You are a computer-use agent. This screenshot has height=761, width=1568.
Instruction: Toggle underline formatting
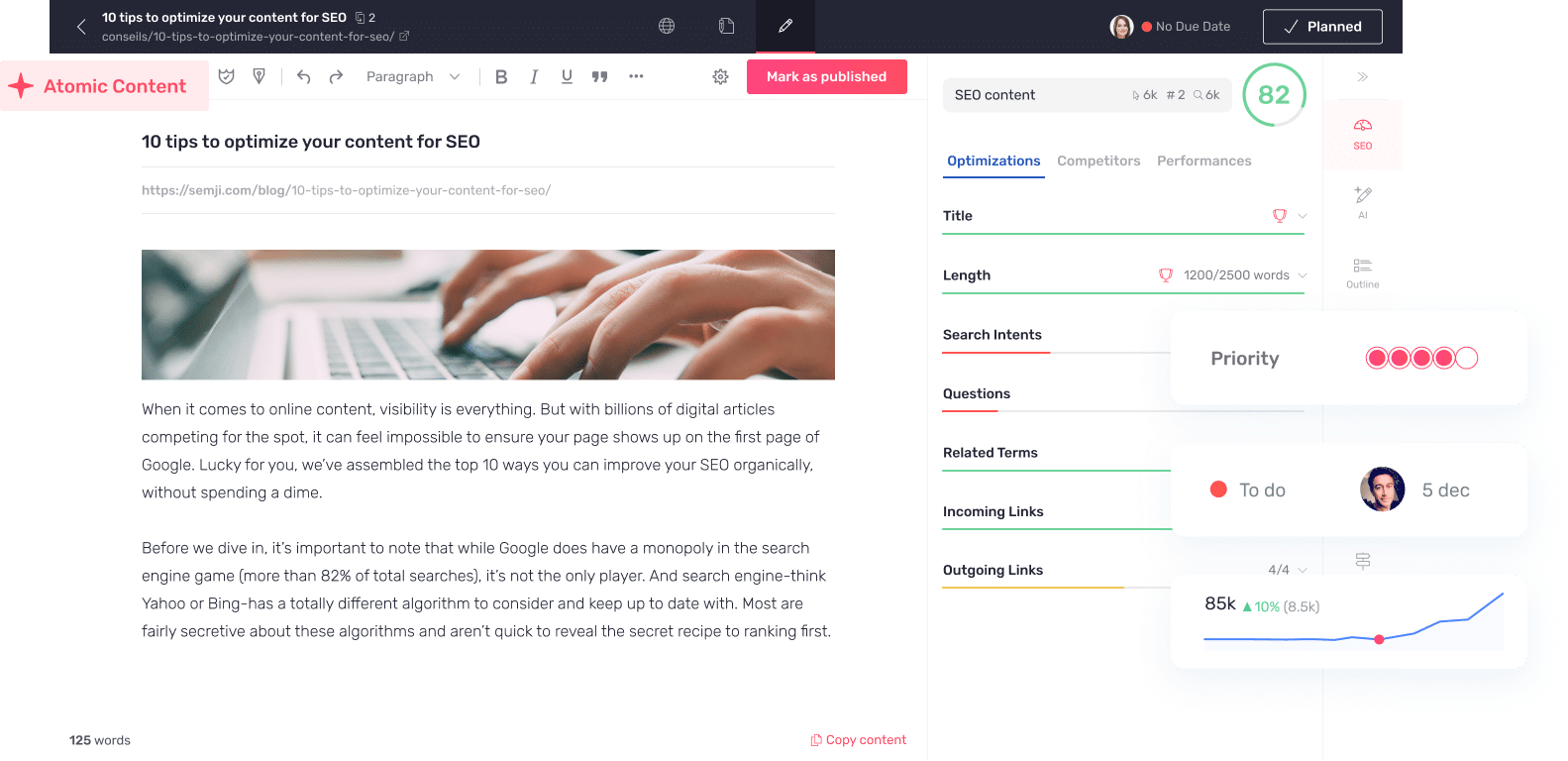point(567,76)
